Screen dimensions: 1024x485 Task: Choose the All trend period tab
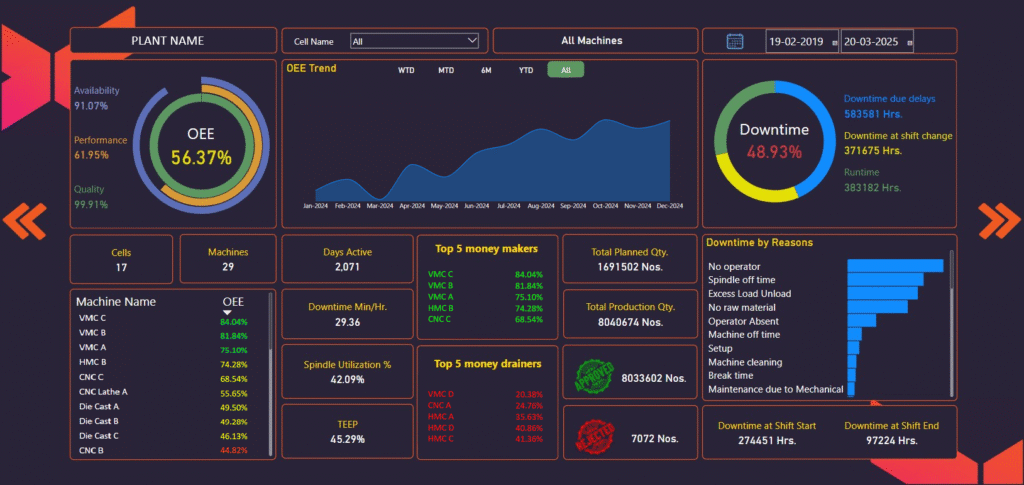pos(566,70)
